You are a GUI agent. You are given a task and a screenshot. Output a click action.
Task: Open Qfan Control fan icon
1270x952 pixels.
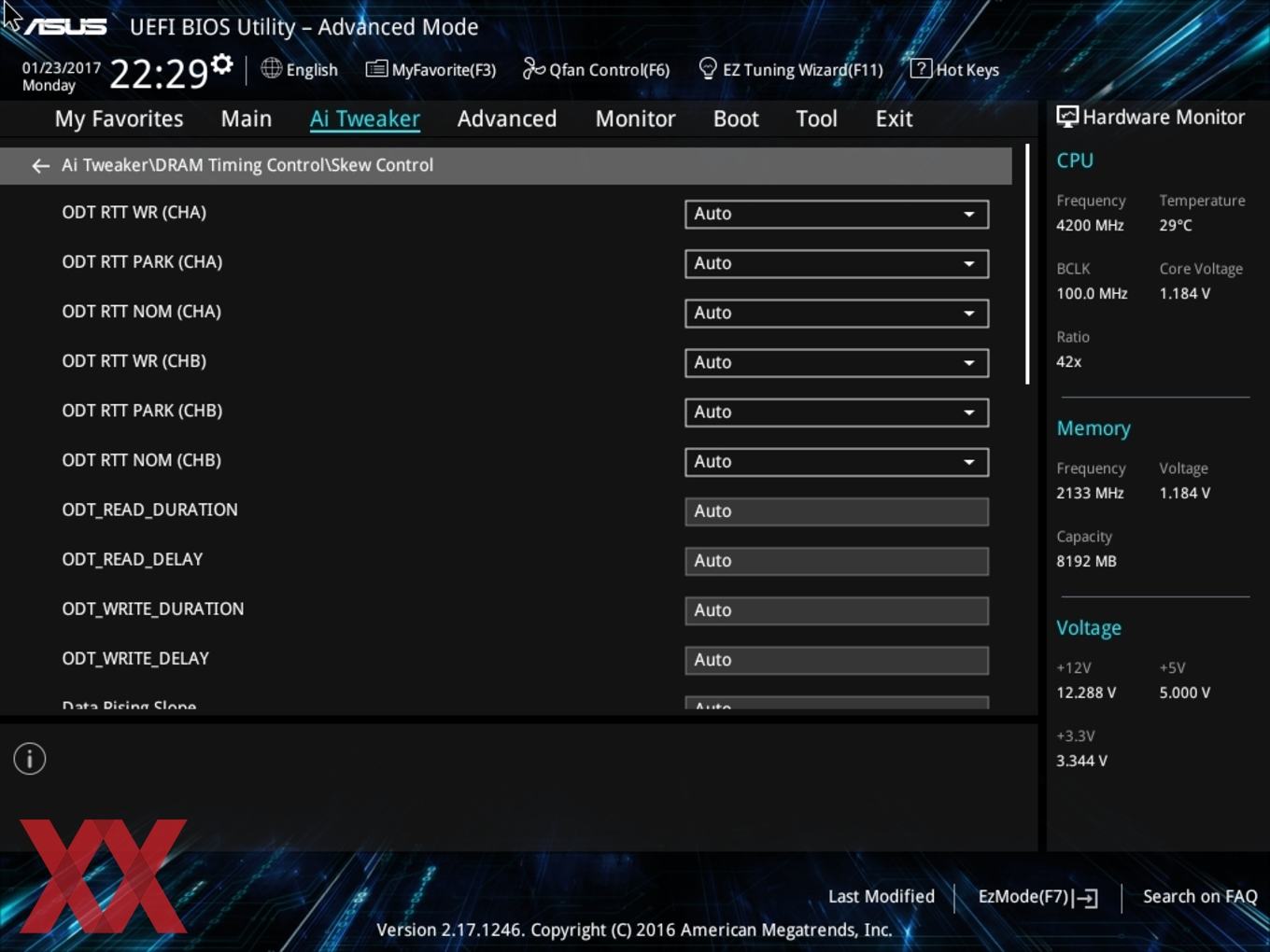533,68
